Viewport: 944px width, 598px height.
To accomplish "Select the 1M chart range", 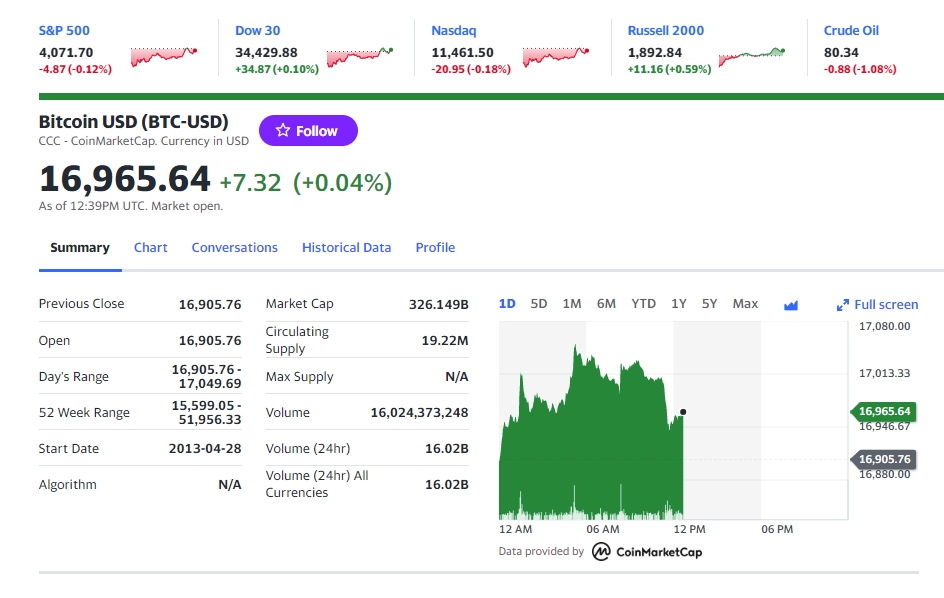I will [572, 304].
